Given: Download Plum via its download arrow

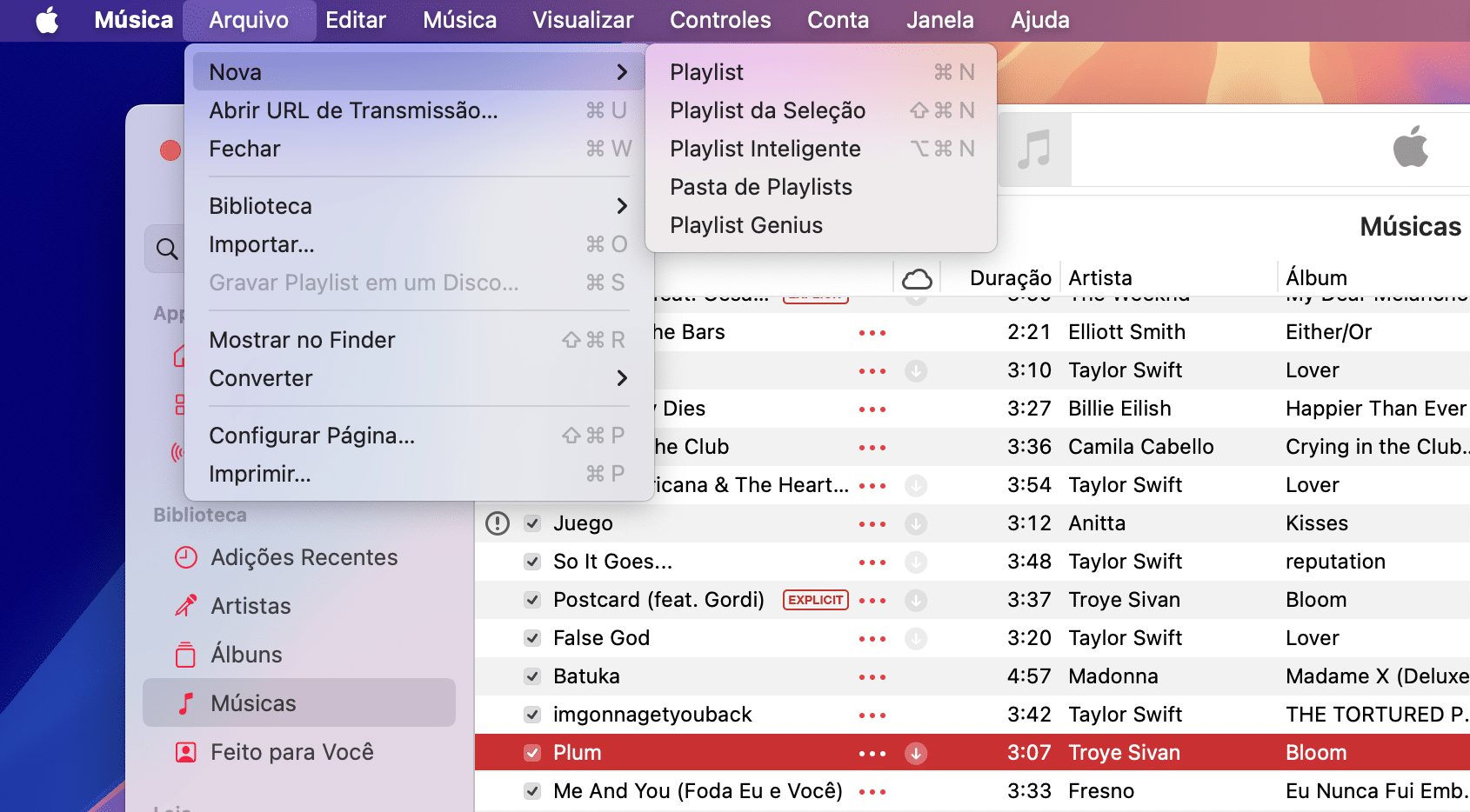Looking at the screenshot, I should pyautogui.click(x=916, y=753).
